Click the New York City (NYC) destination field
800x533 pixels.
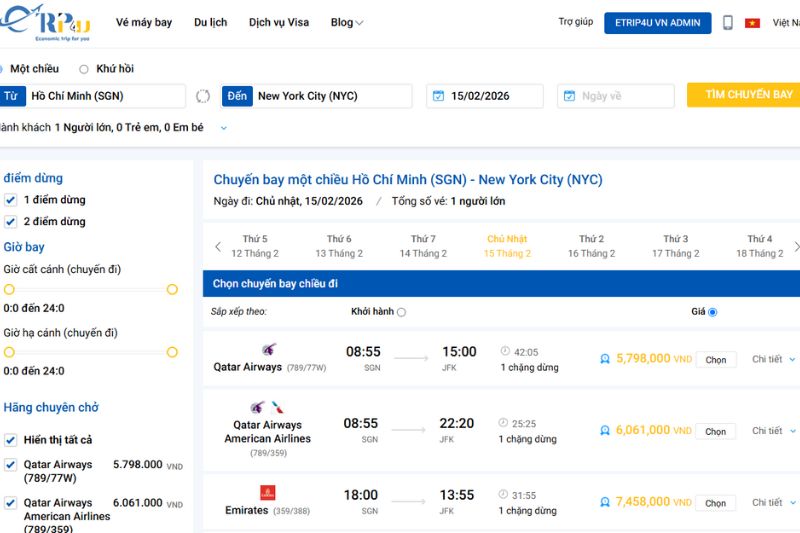click(x=317, y=96)
